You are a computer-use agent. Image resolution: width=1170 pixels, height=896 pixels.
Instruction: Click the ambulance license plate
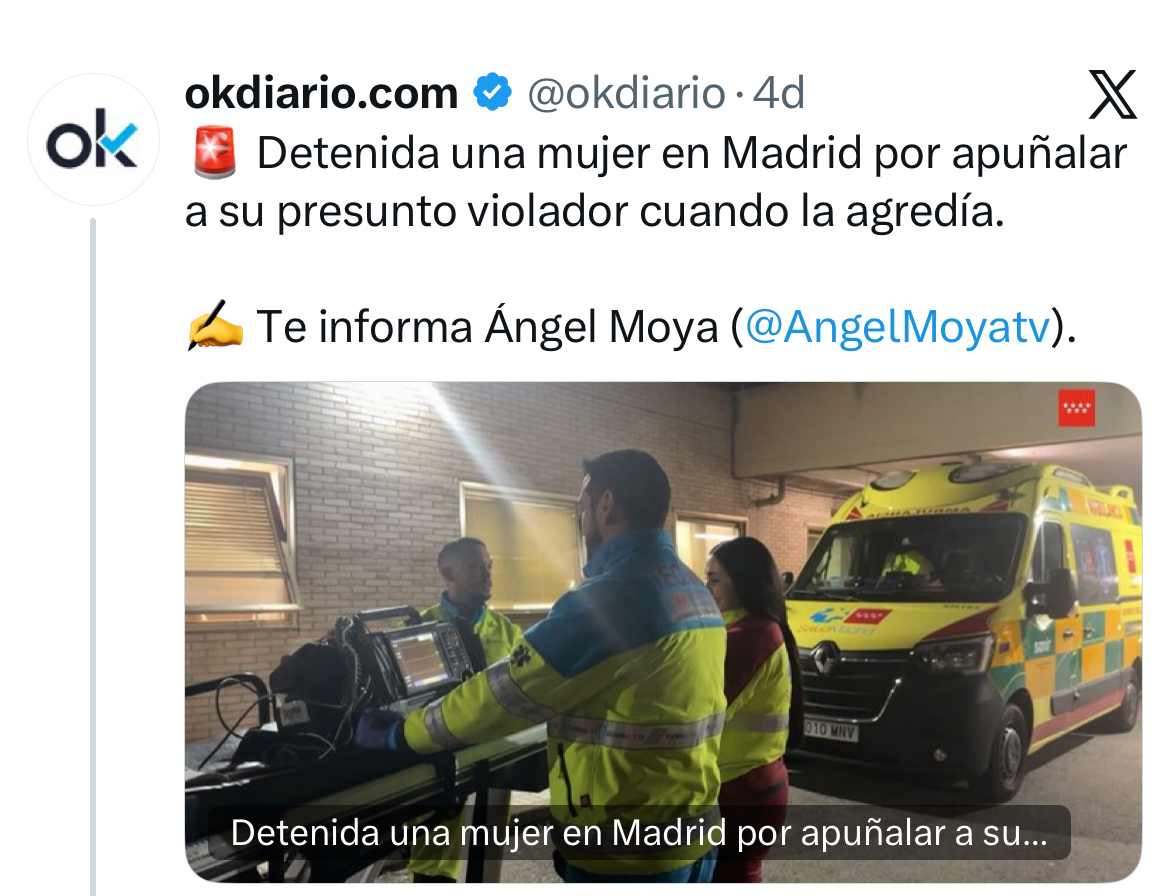[x=830, y=730]
